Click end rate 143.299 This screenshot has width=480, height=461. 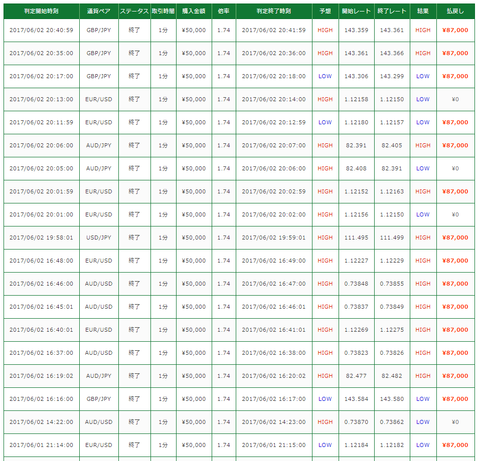(392, 76)
